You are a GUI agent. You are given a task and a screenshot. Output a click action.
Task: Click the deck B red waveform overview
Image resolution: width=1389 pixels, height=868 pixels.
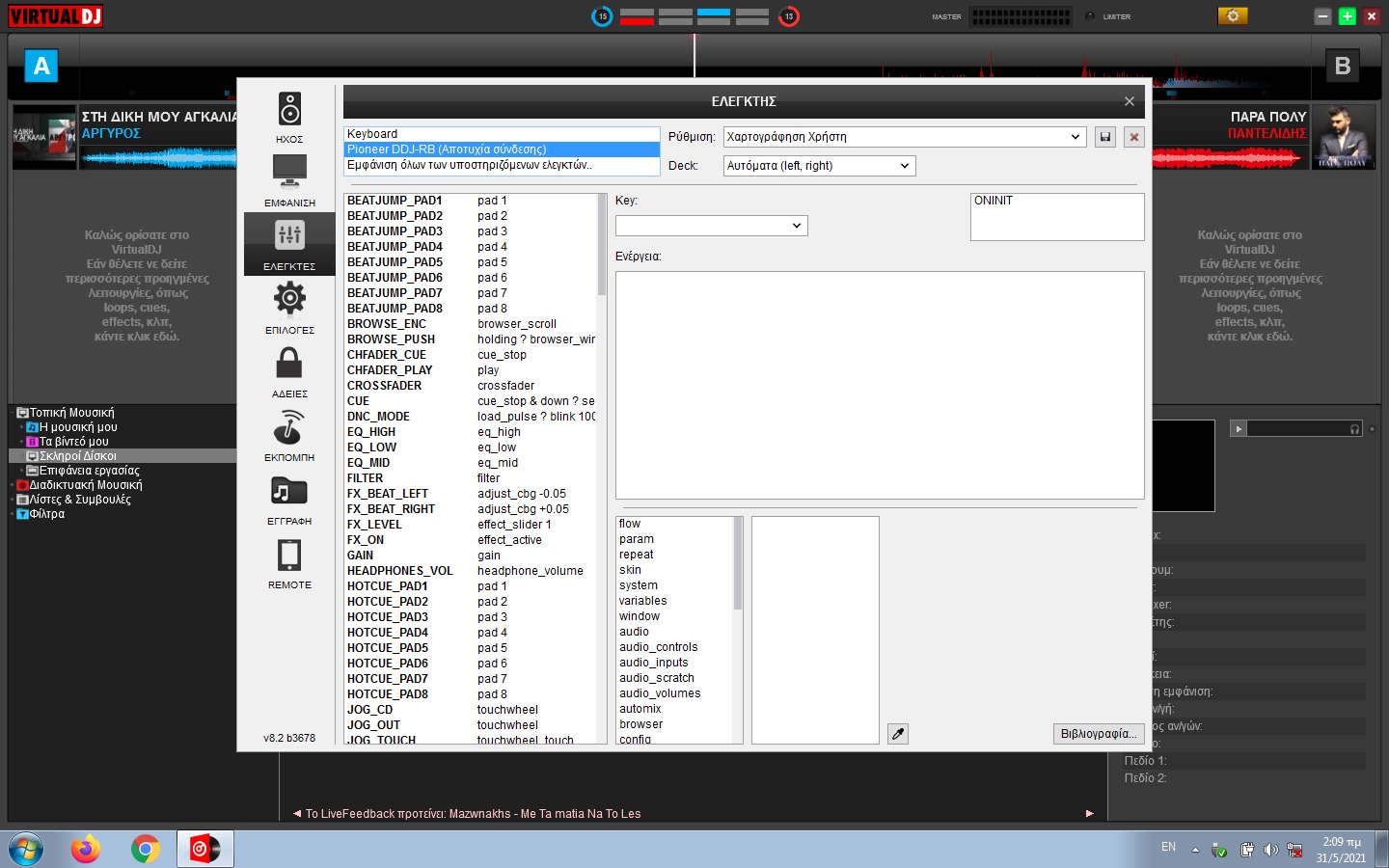[1229, 157]
